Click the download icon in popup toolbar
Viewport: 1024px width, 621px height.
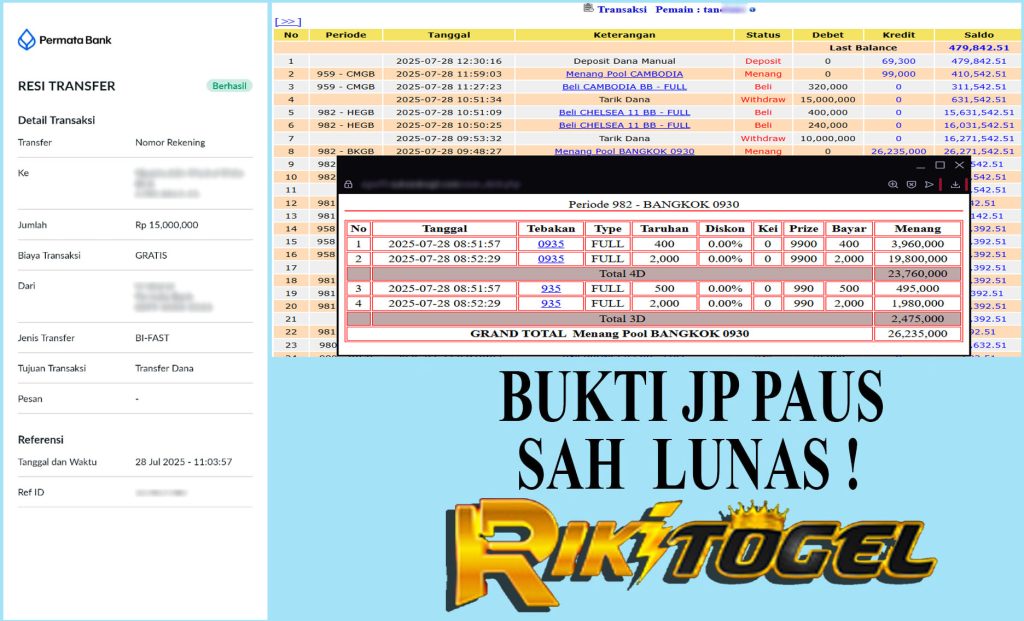(956, 185)
